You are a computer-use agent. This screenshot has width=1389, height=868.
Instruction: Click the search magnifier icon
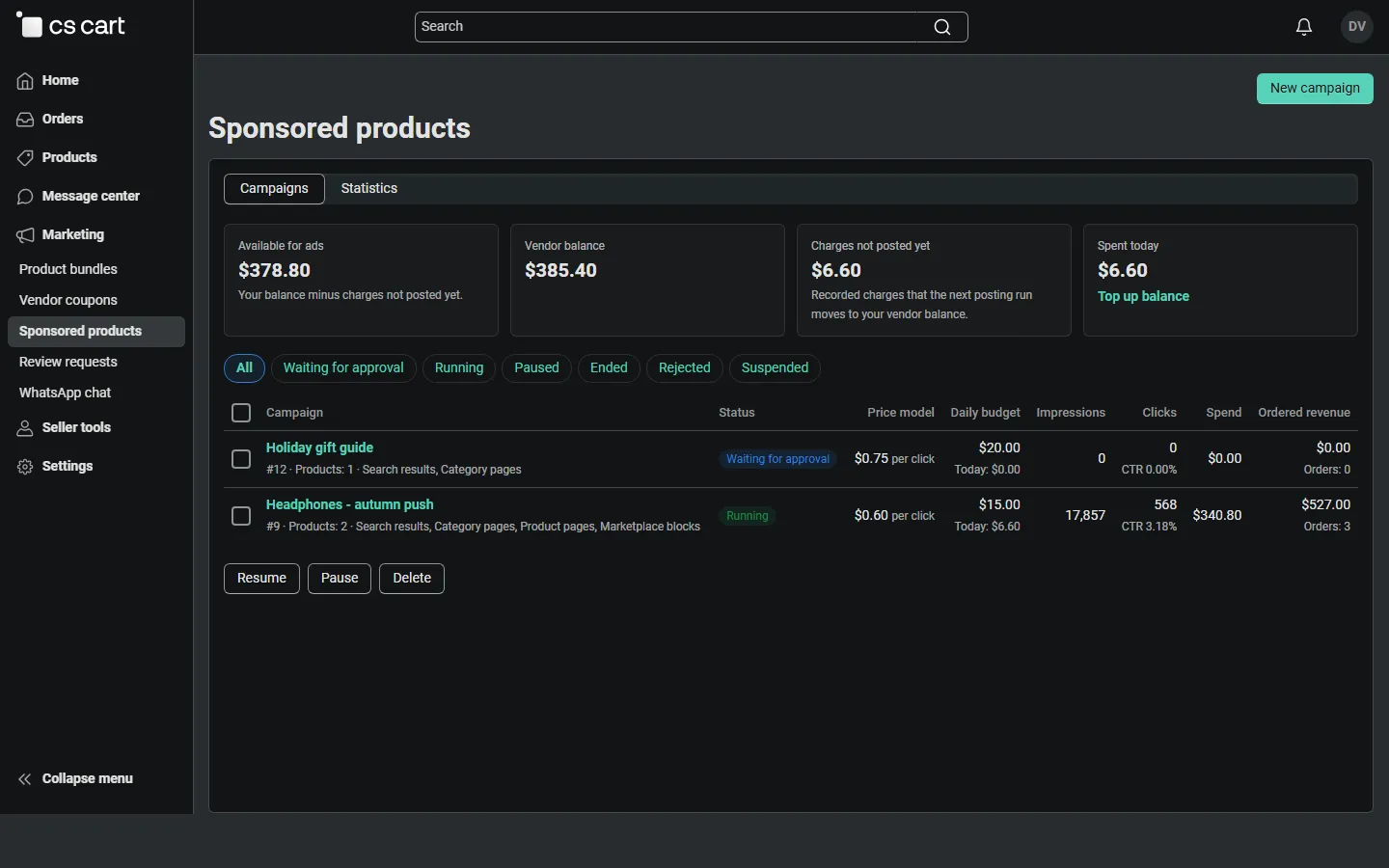942,27
